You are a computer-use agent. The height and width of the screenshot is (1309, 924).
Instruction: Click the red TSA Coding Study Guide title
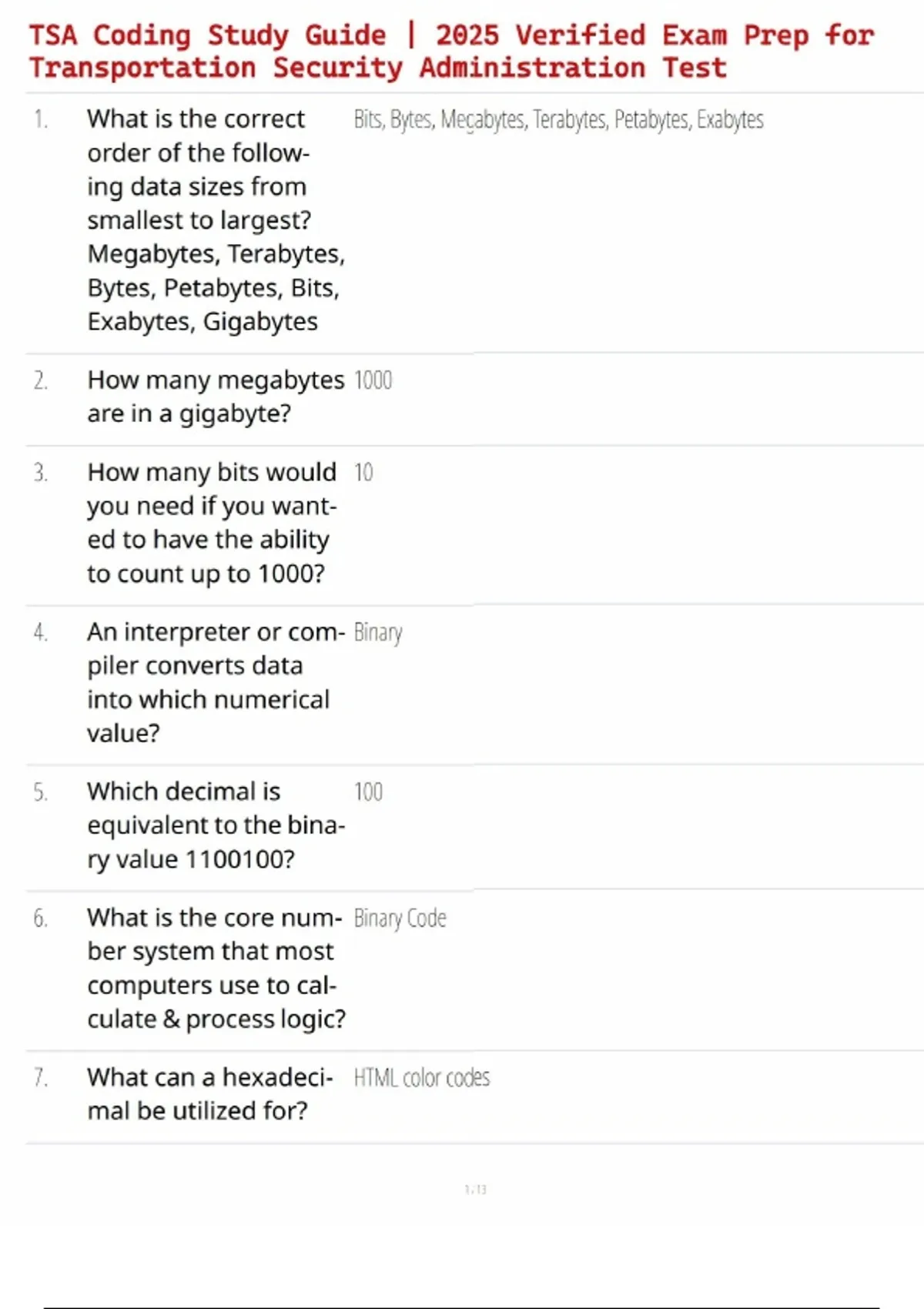click(x=452, y=52)
